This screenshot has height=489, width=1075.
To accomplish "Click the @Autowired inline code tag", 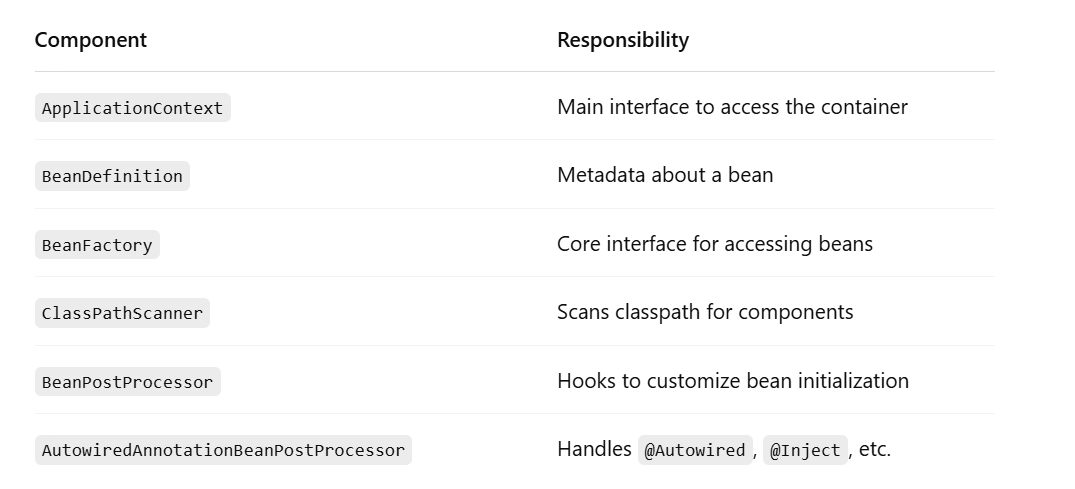I will [694, 450].
